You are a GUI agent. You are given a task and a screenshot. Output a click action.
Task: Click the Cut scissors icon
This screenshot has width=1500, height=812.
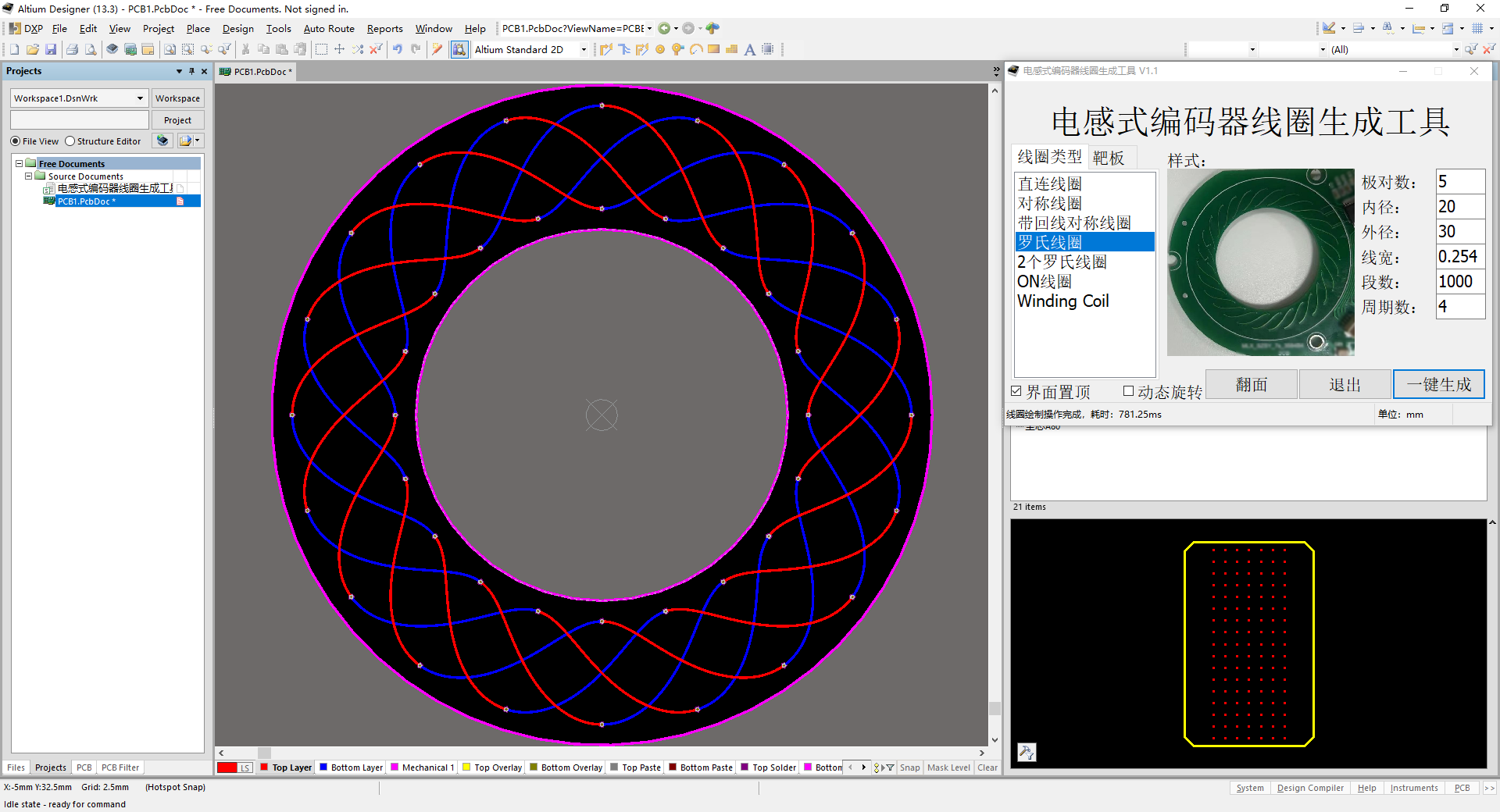pos(245,49)
